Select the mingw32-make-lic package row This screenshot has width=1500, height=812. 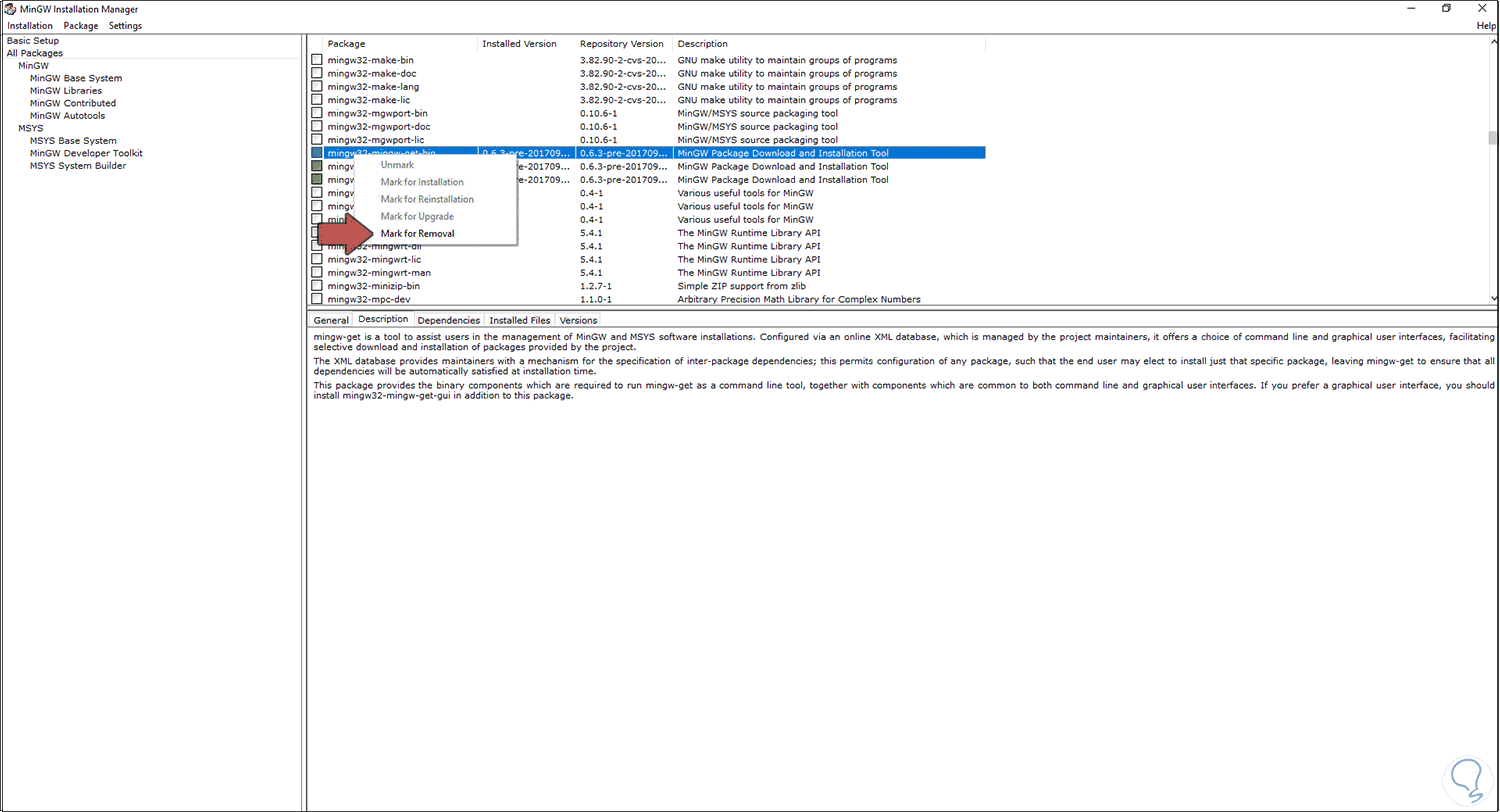pyautogui.click(x=647, y=100)
